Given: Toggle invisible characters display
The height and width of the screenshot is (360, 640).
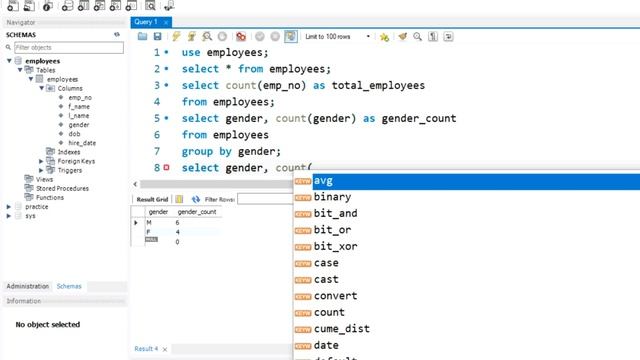Looking at the screenshot, I should (x=433, y=37).
